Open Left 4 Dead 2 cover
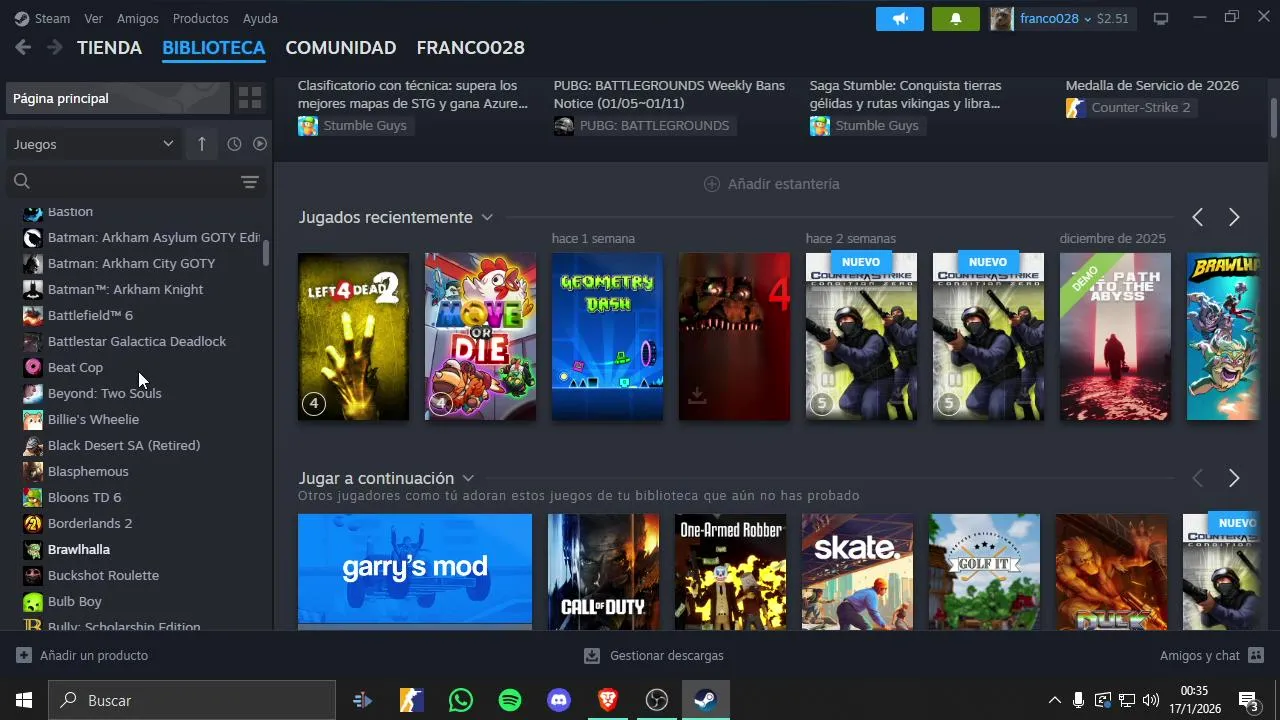 pyautogui.click(x=353, y=336)
